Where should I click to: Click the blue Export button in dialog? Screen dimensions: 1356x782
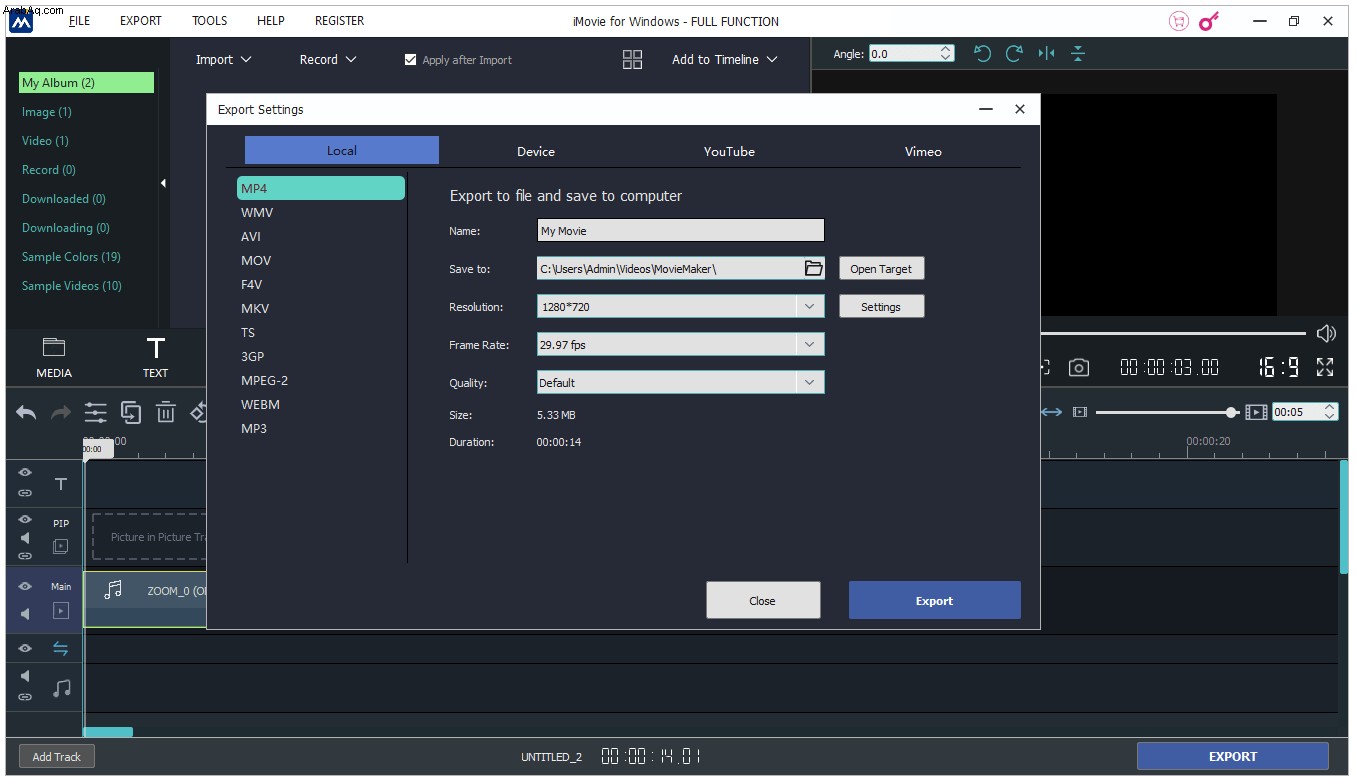click(935, 601)
